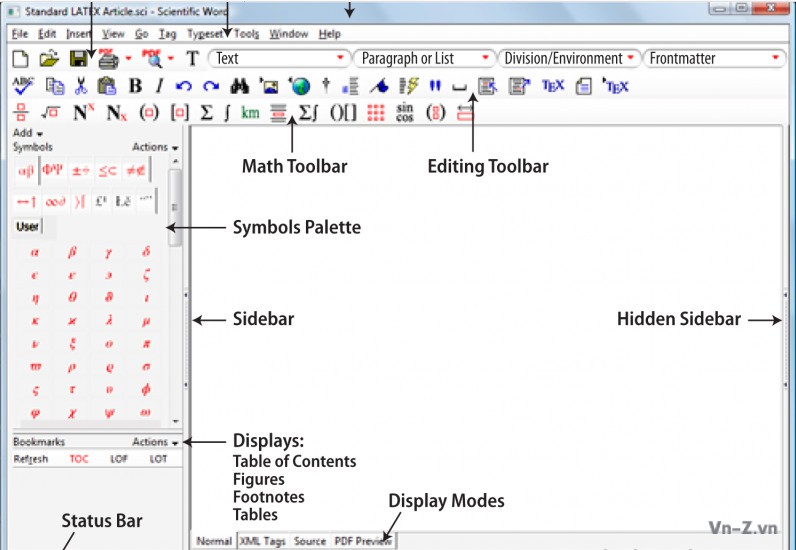The width and height of the screenshot is (796, 550).
Task: Open the Division/Environment dropdown
Action: pos(569,58)
